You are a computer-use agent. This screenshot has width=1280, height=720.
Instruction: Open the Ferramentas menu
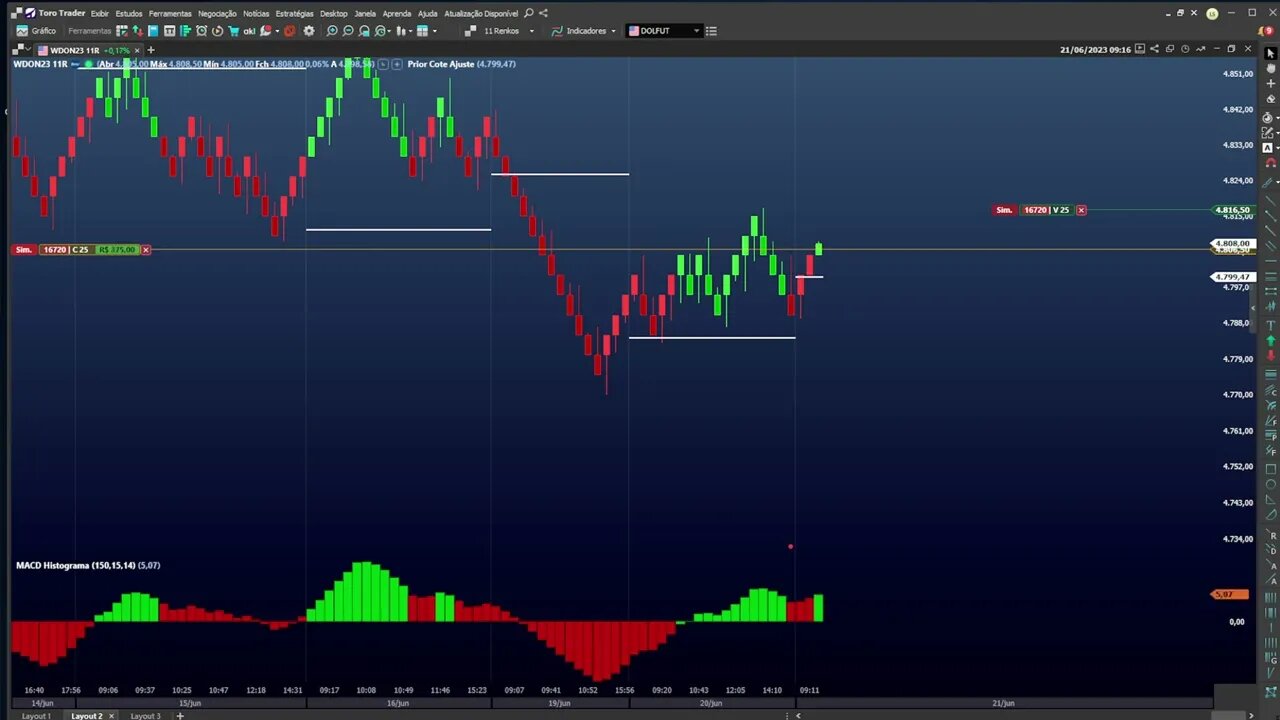pyautogui.click(x=170, y=13)
